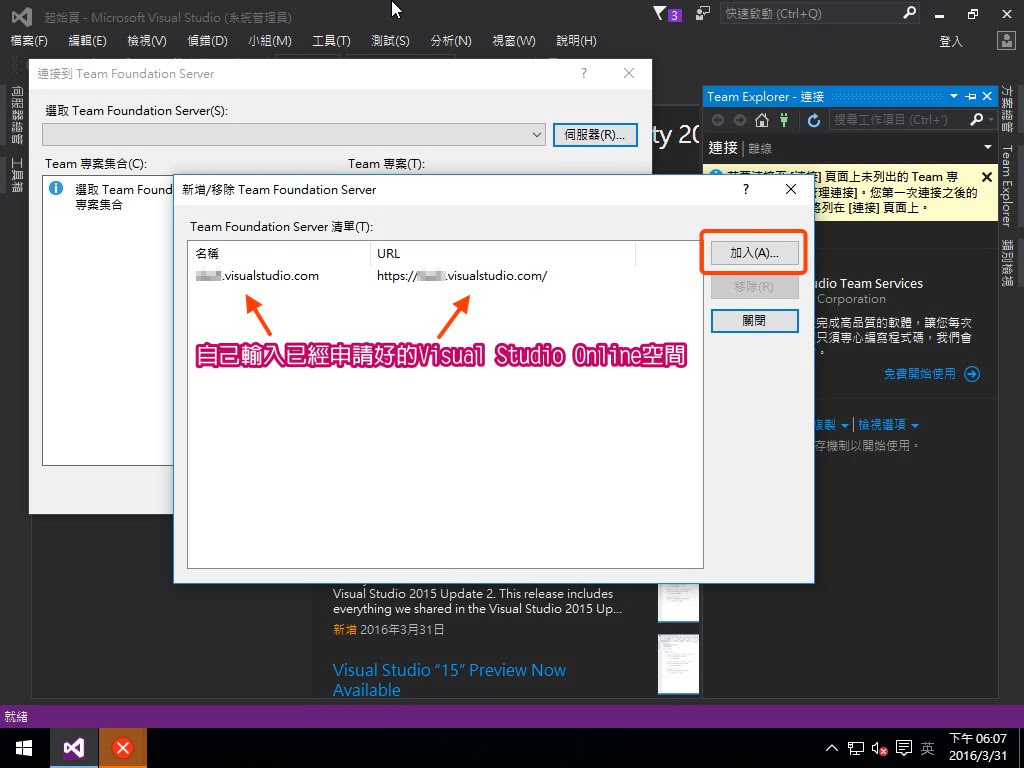Open the 工具箱 side tab

[17, 175]
